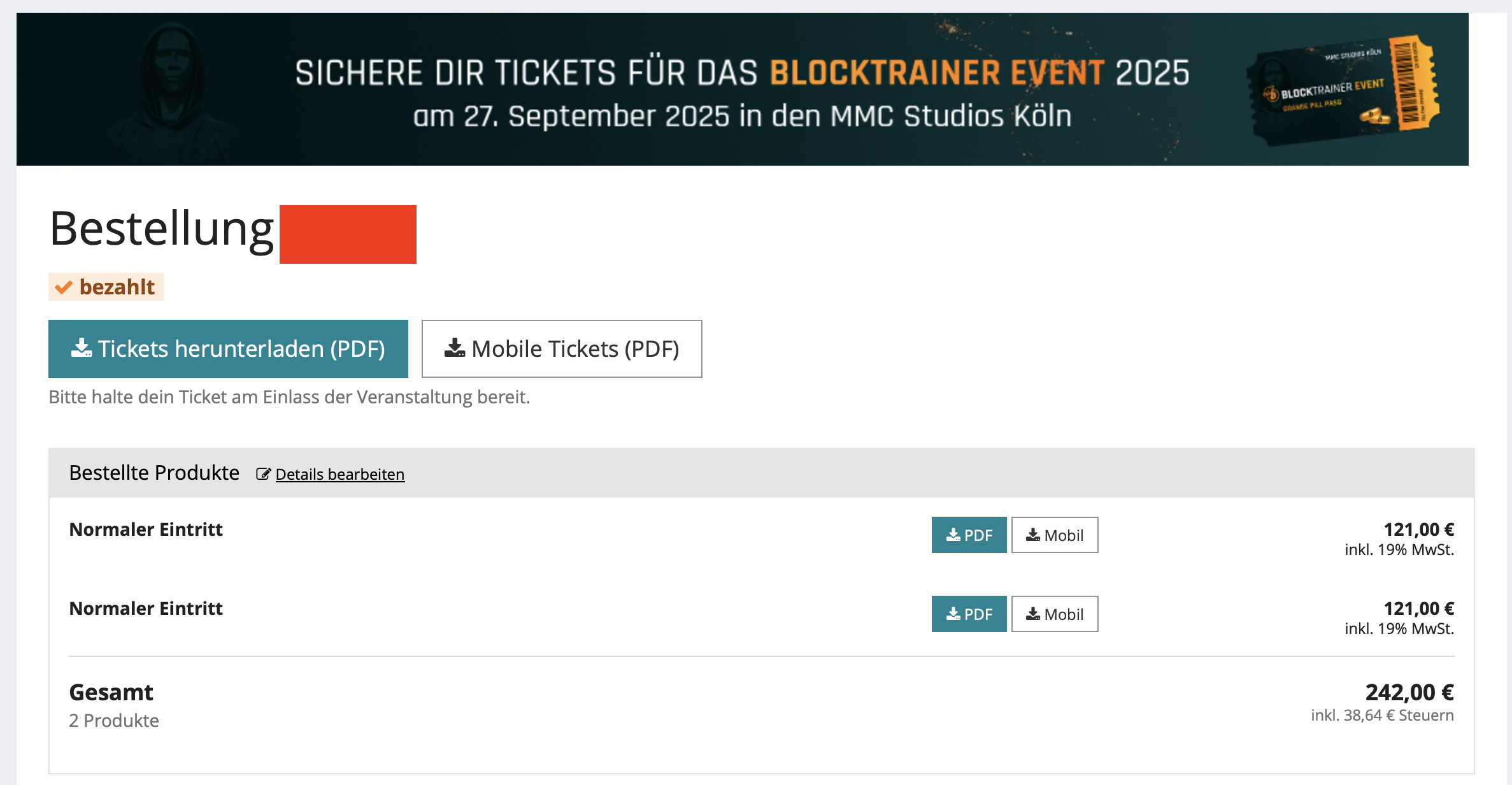Screen dimensions: 1512x785
Task: Click download icon in Mobile Tickets button
Action: 454,348
